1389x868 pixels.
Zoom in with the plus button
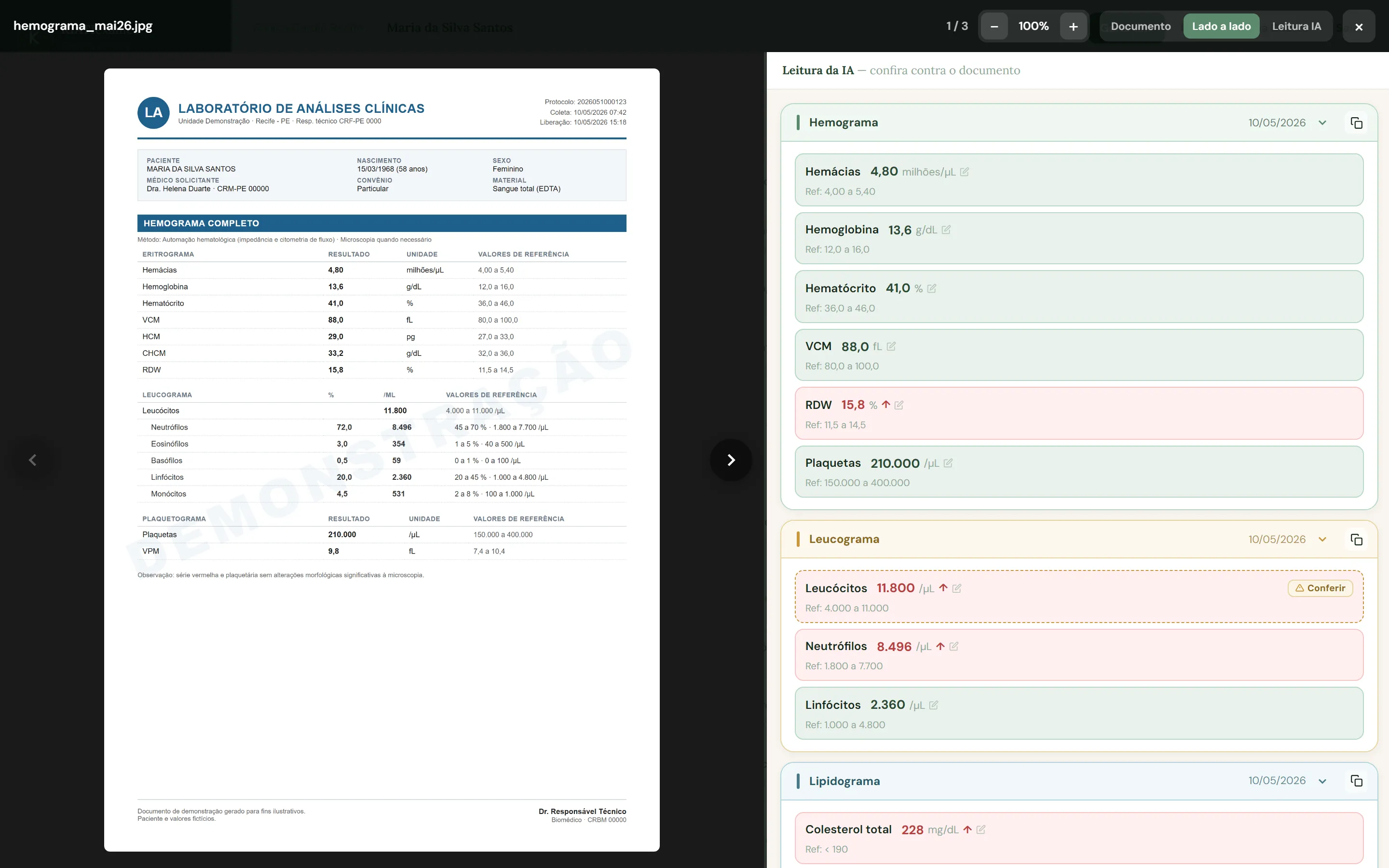tap(1073, 27)
